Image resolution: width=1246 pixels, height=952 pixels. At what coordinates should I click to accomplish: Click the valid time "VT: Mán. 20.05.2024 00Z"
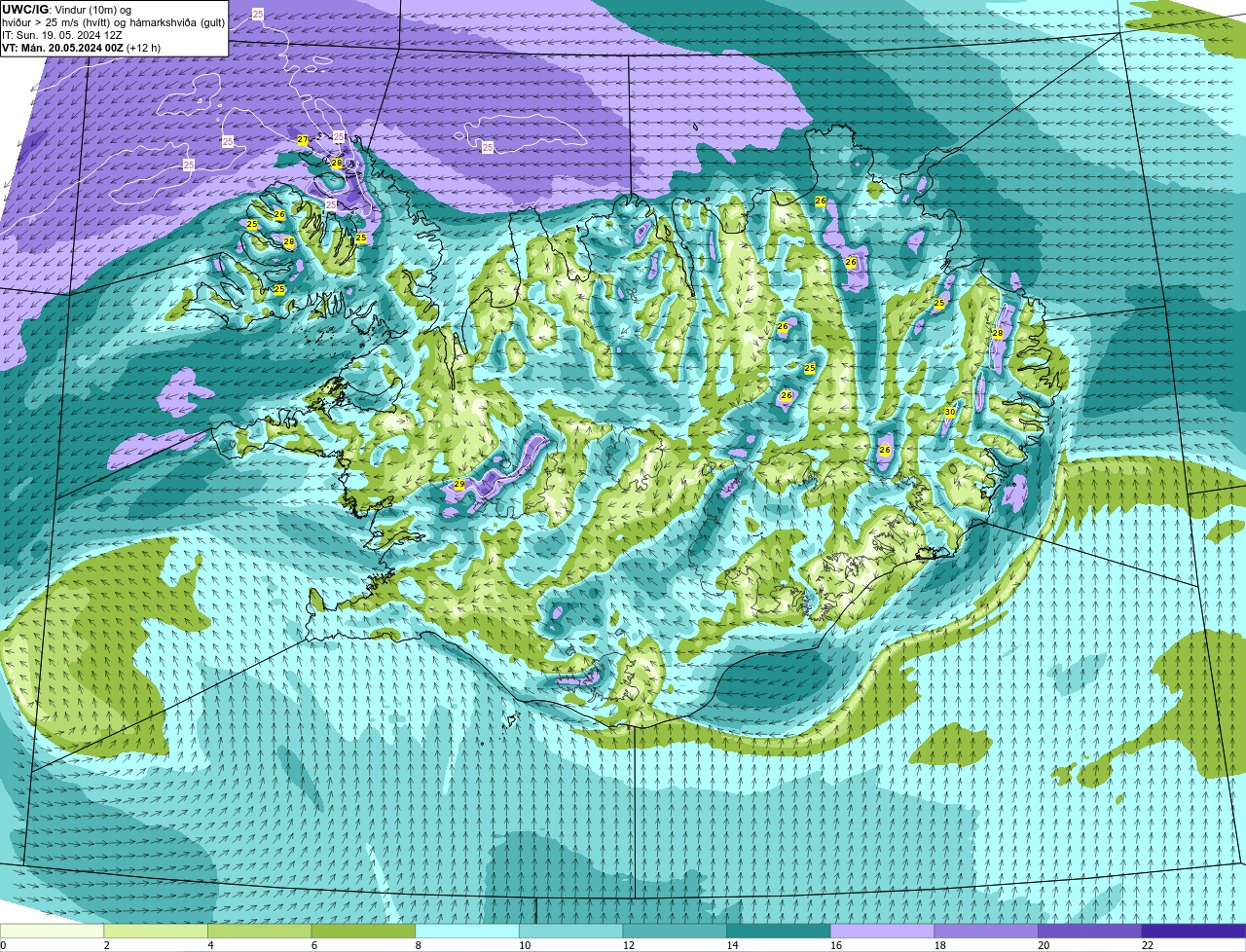(x=63, y=47)
